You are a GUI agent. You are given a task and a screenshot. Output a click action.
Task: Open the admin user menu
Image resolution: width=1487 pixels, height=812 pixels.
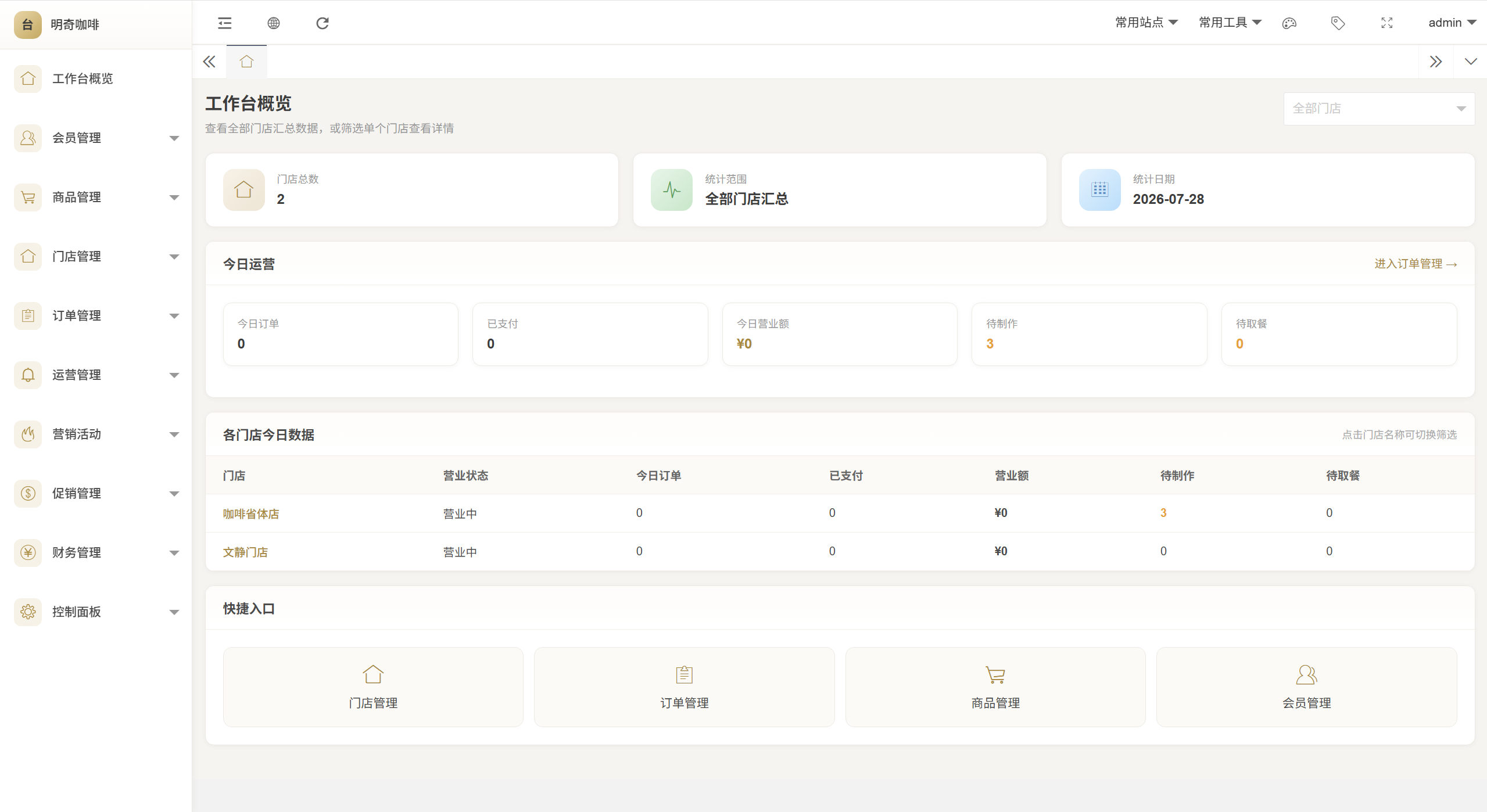pyautogui.click(x=1452, y=23)
